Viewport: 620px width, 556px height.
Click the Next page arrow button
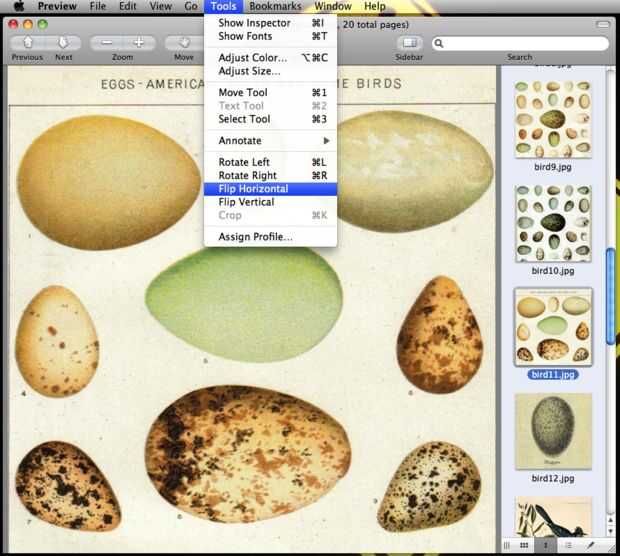[64, 43]
